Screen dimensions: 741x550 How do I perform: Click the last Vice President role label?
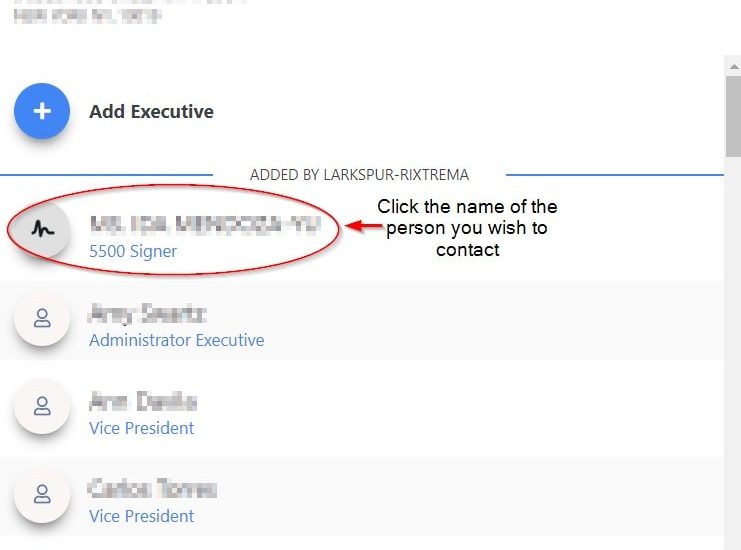click(141, 516)
